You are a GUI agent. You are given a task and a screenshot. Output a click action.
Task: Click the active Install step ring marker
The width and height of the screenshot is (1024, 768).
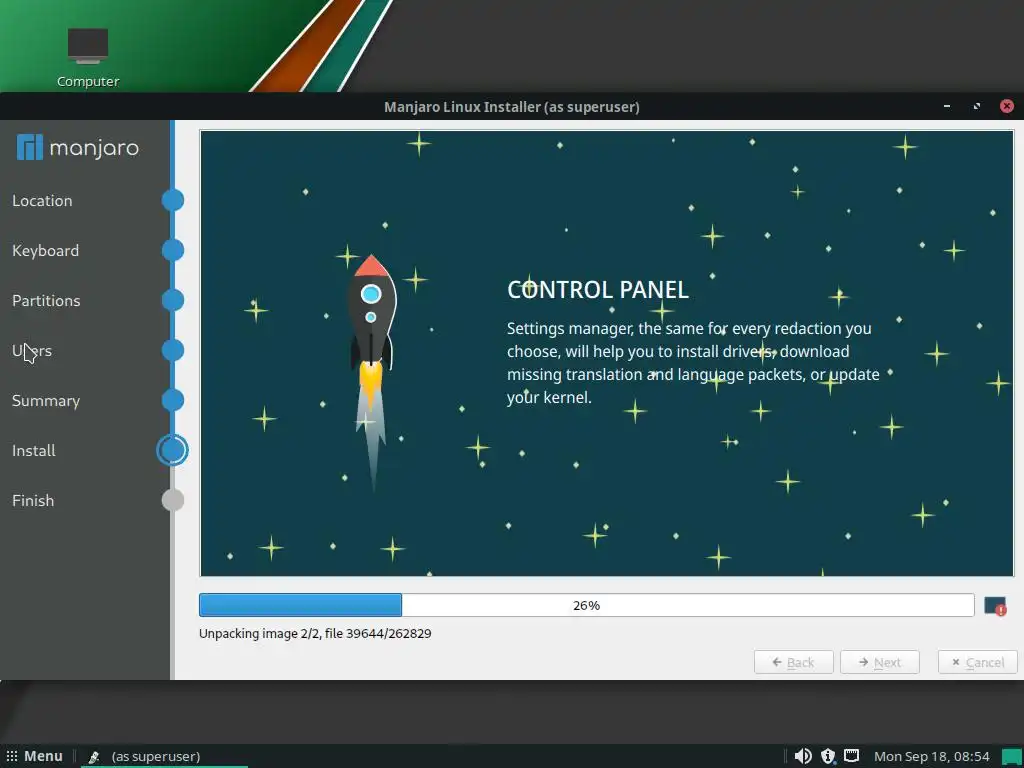click(x=172, y=450)
